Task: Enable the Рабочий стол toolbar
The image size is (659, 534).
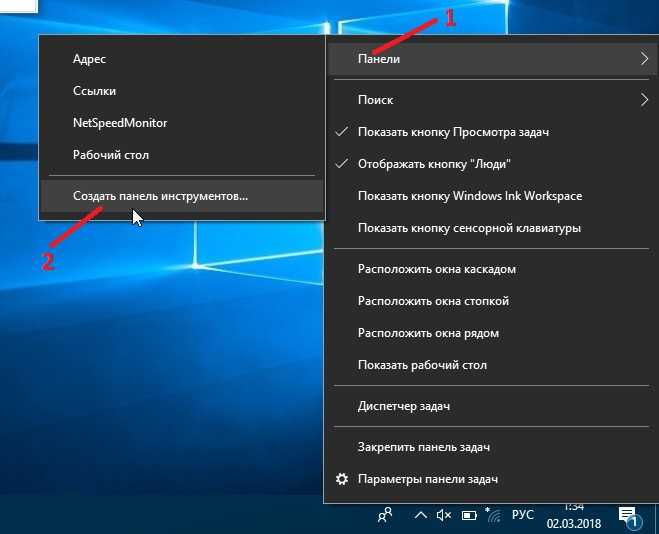Action: [182, 155]
